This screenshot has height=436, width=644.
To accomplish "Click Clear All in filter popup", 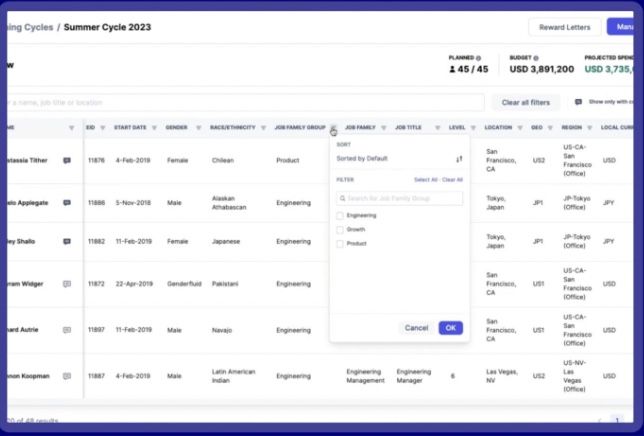I will (x=453, y=180).
